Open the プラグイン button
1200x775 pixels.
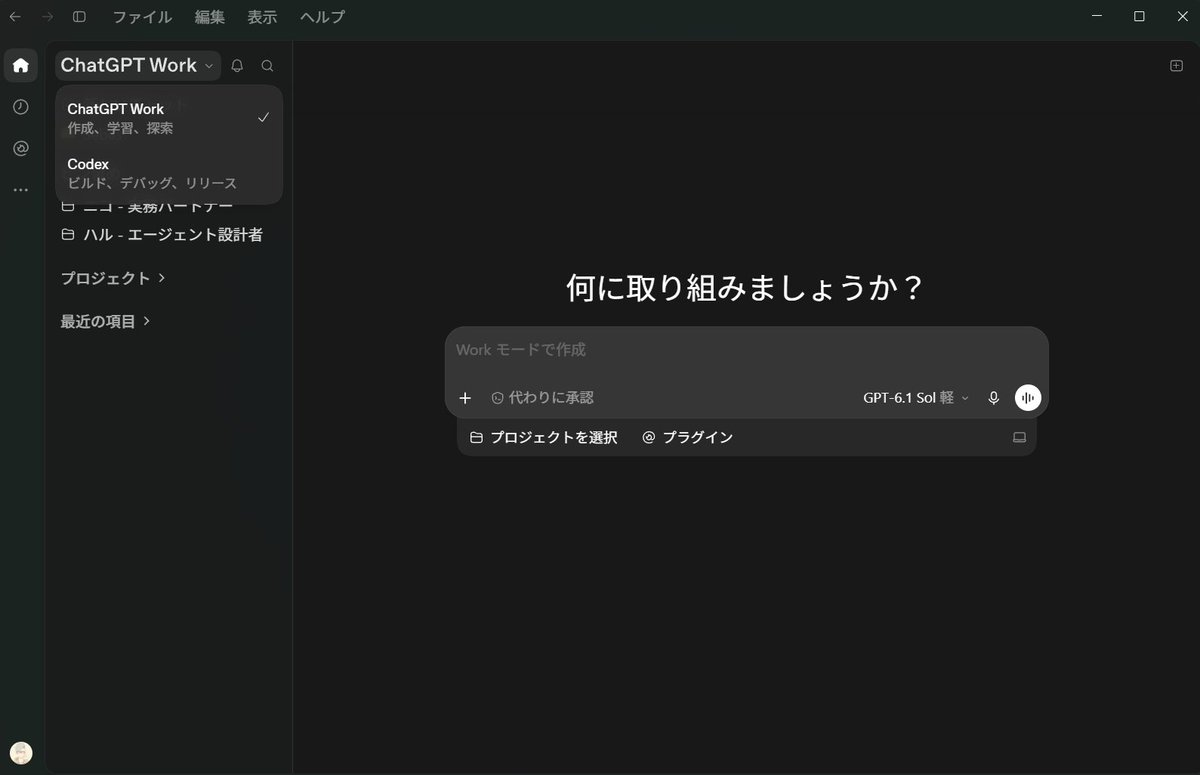pyautogui.click(x=688, y=438)
